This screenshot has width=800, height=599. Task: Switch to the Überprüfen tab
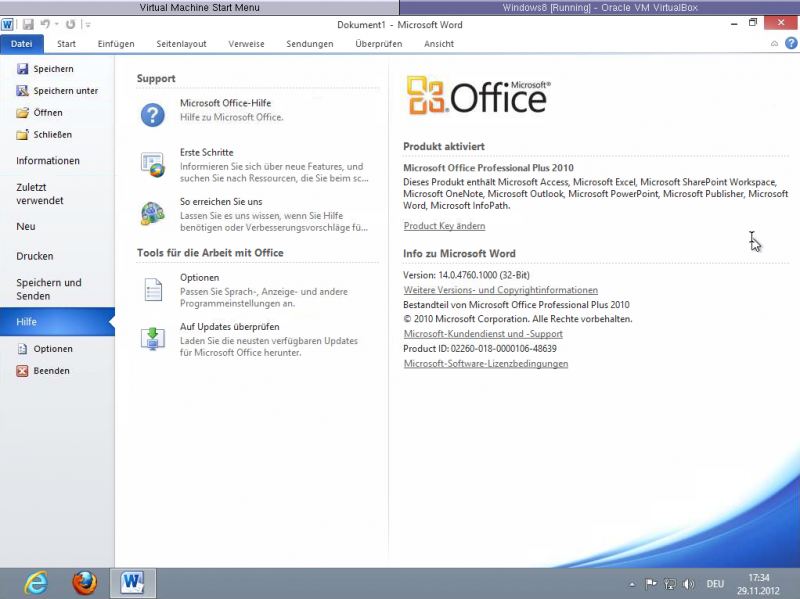click(379, 44)
